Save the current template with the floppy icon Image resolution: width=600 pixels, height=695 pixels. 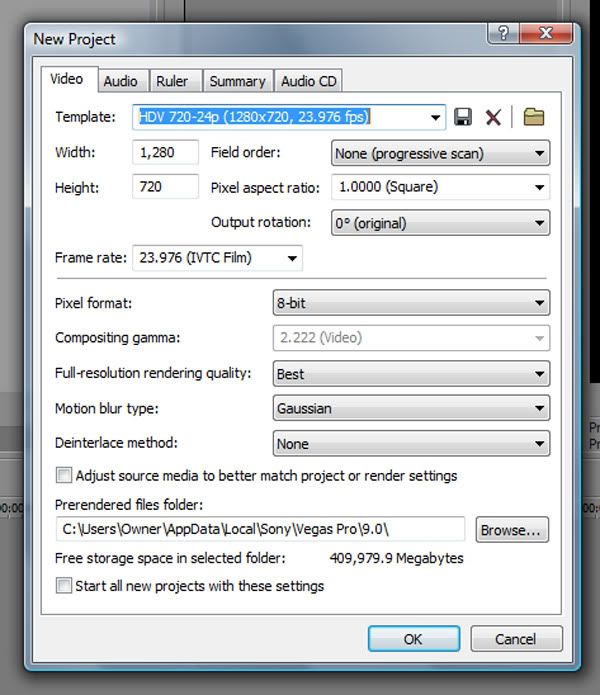(463, 117)
